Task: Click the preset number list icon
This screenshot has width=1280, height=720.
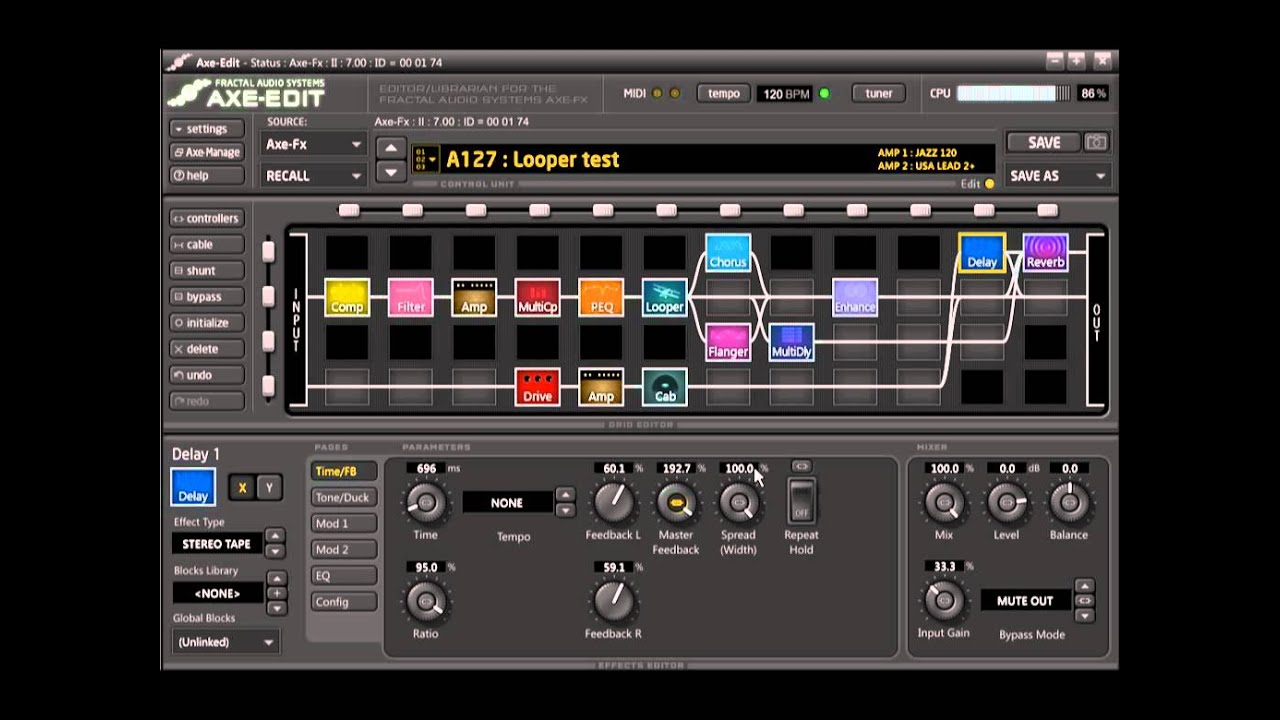Action: coord(426,159)
